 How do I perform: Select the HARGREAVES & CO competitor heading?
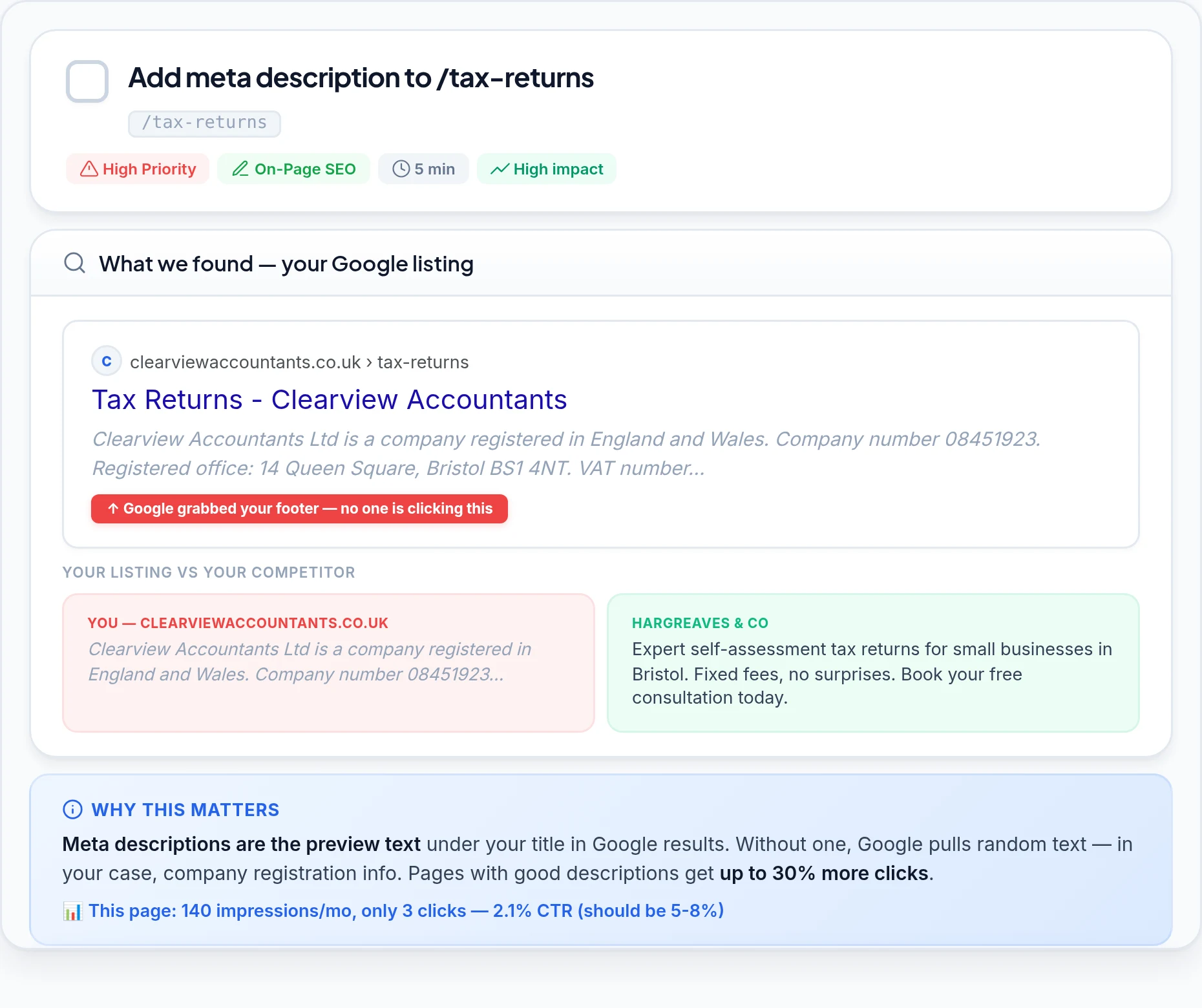700,624
